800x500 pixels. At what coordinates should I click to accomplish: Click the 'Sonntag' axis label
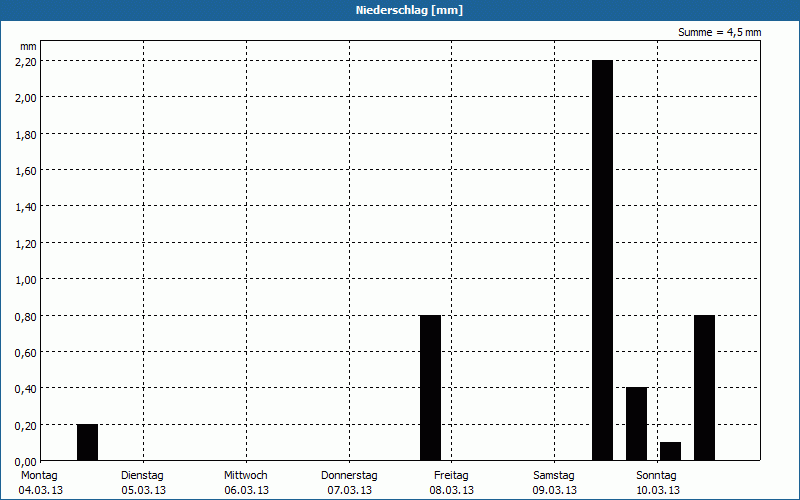coord(656,476)
